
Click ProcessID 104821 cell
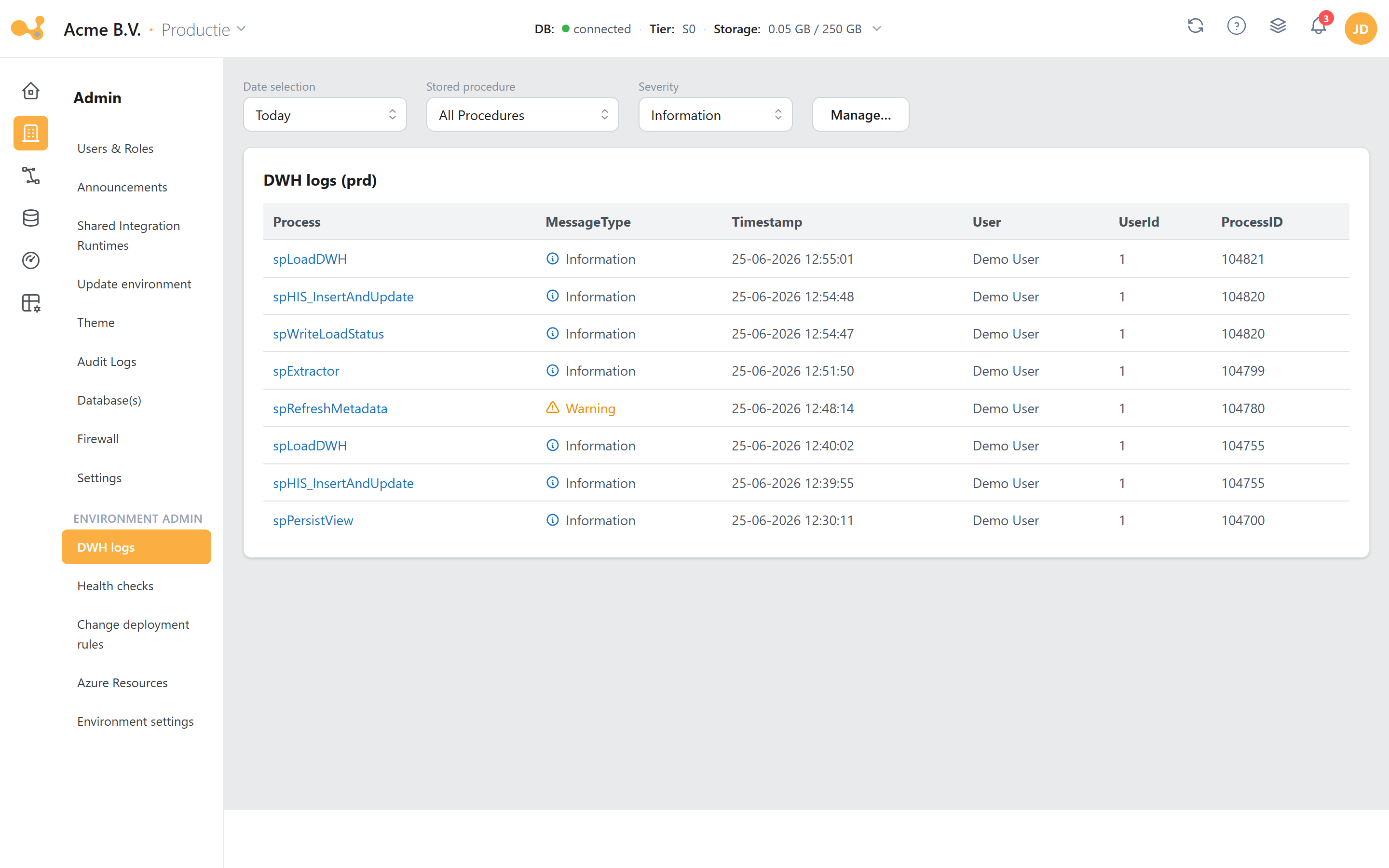[1243, 259]
